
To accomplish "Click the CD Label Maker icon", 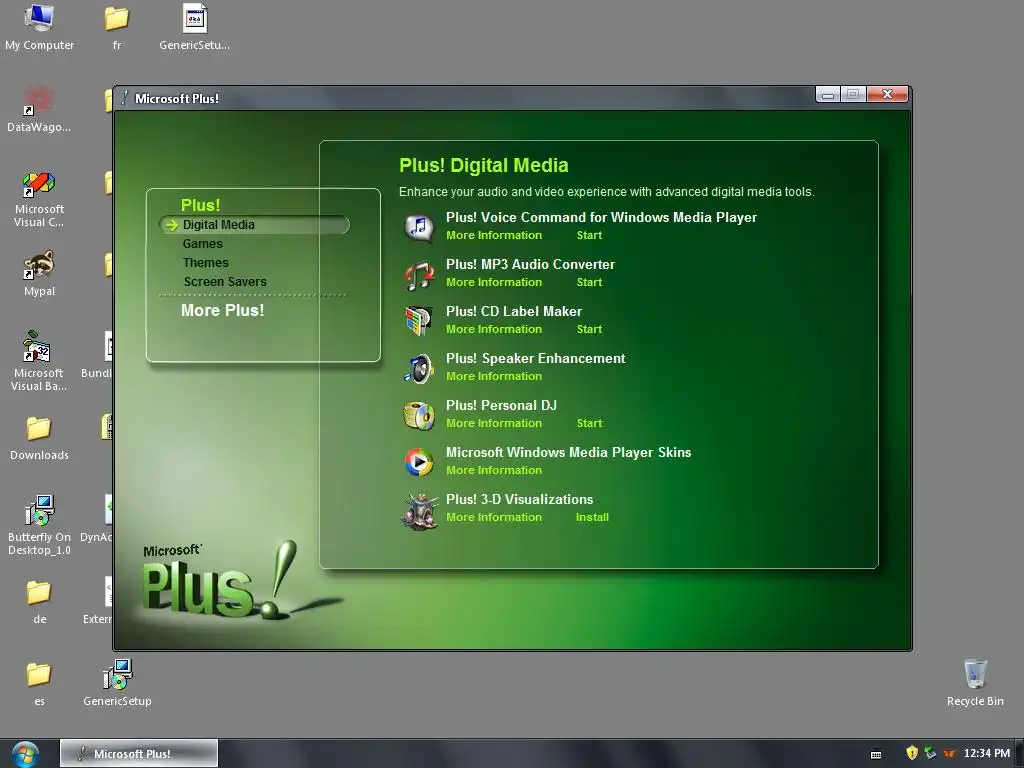I will tap(419, 321).
